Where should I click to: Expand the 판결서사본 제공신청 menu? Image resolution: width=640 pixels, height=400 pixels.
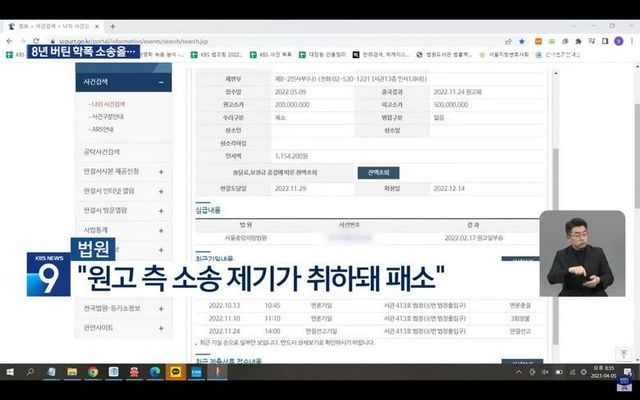161,171
